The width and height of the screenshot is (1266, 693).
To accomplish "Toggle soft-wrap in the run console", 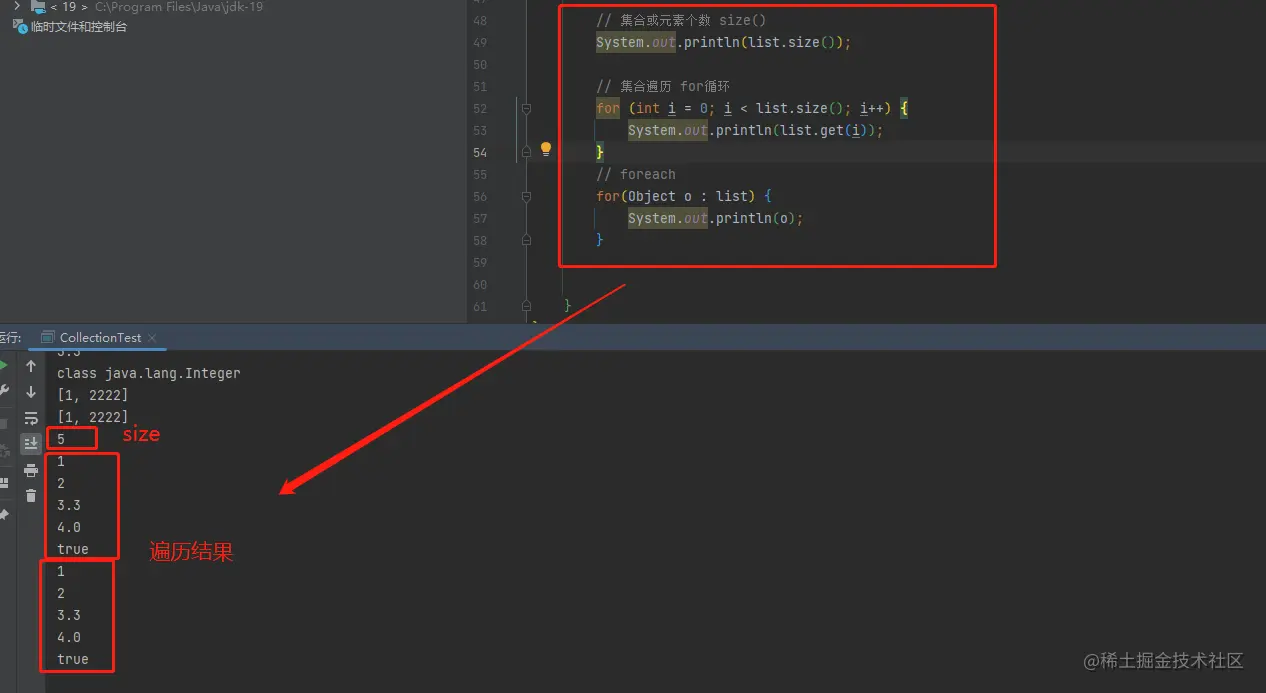I will click(x=31, y=418).
